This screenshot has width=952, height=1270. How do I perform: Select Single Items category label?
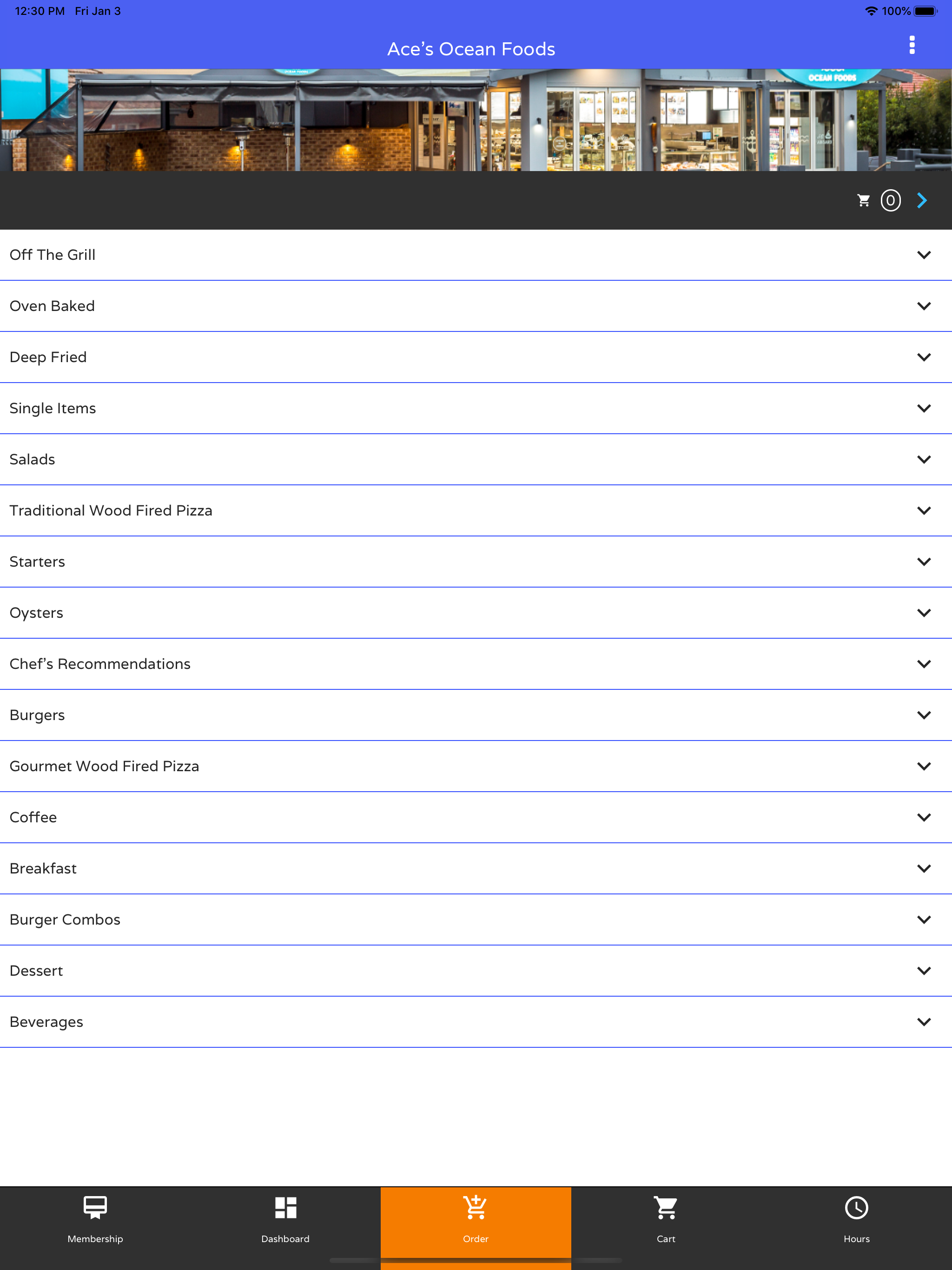click(x=53, y=408)
